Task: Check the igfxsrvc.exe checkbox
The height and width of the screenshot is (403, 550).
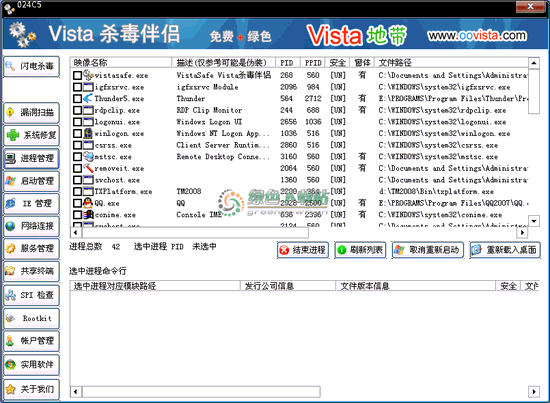Action: (x=78, y=87)
